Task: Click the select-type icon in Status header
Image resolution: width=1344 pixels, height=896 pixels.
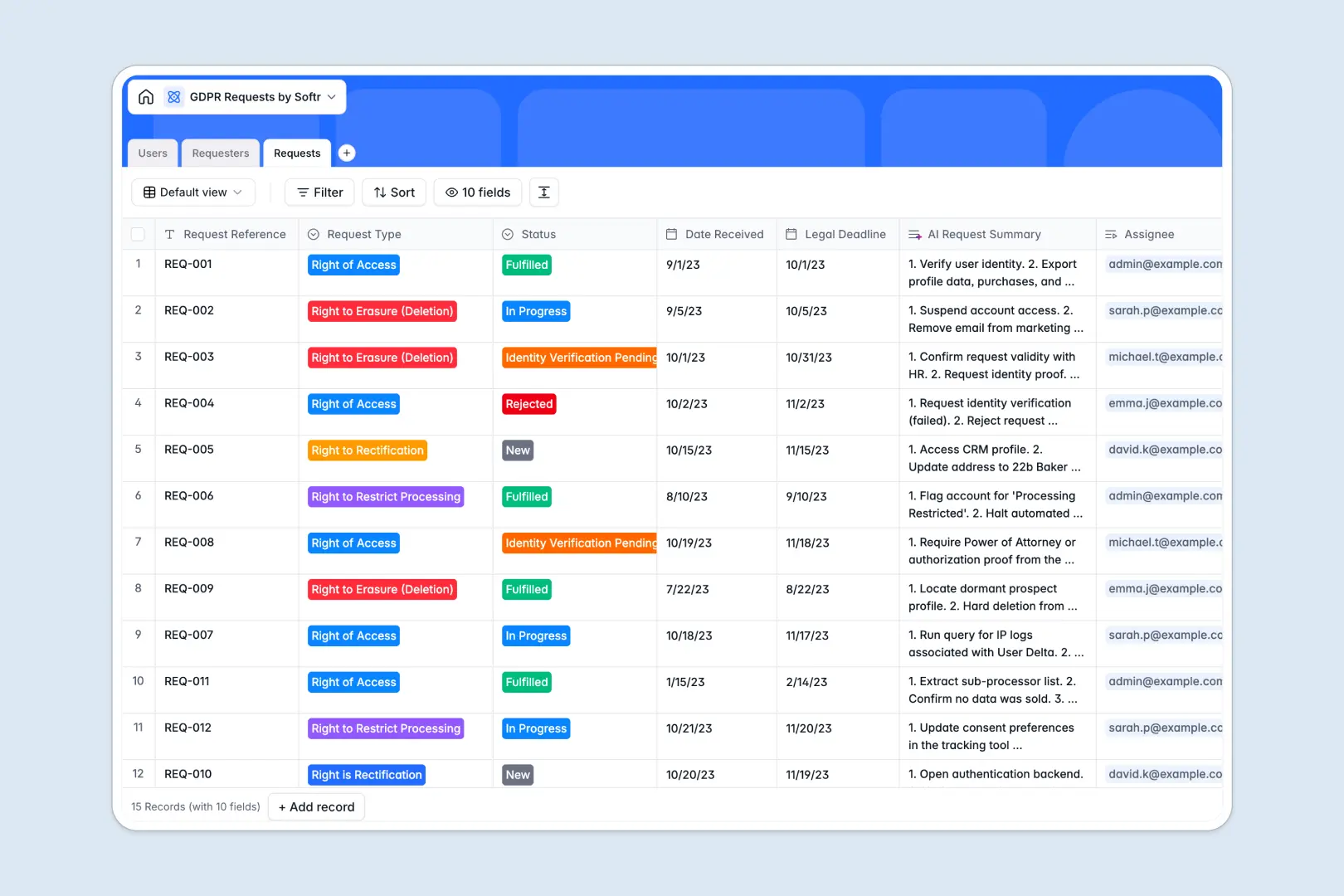Action: pos(507,234)
